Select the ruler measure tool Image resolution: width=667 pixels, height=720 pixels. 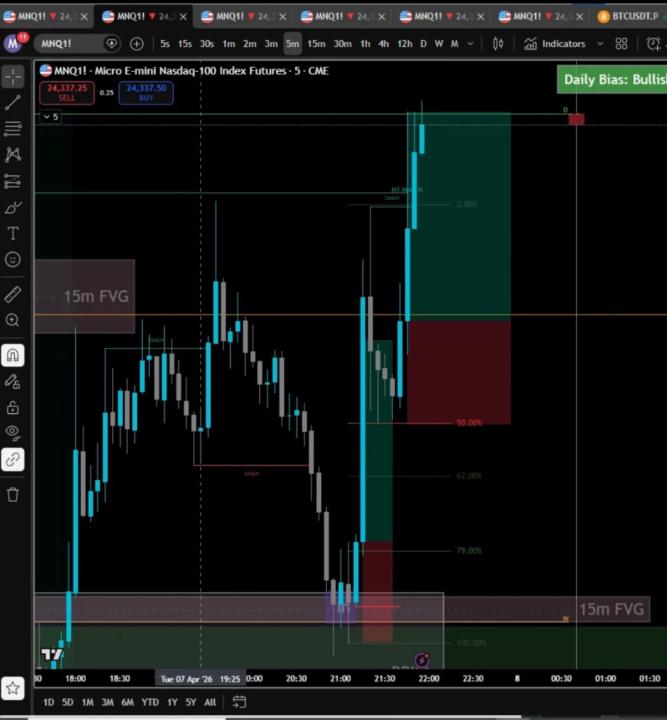(13, 294)
